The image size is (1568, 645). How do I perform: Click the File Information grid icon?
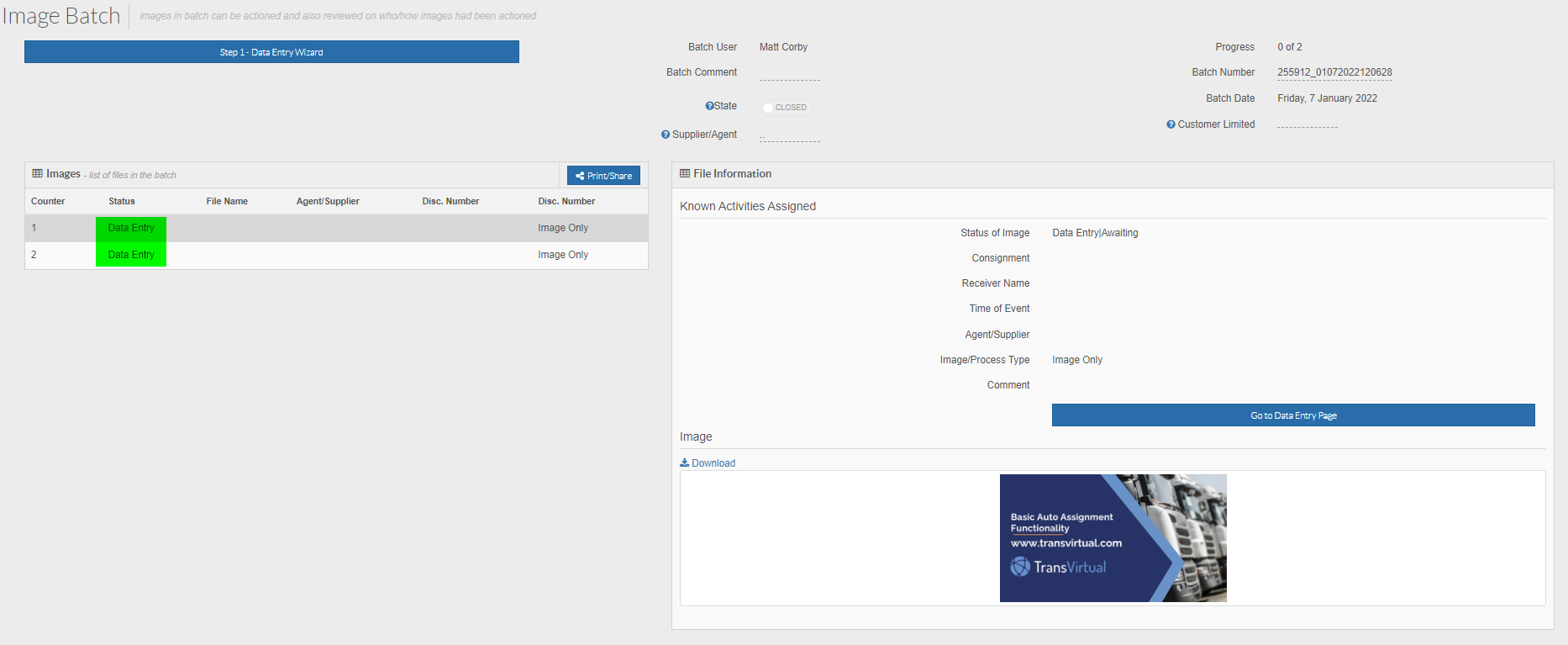(x=685, y=174)
